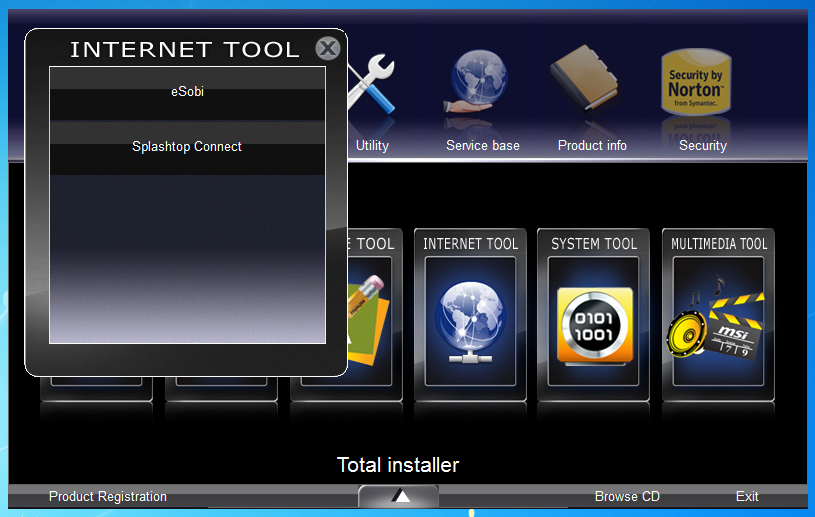This screenshot has width=815, height=517.
Task: Select Splashtop Connect in the list
Action: pyautogui.click(x=187, y=148)
